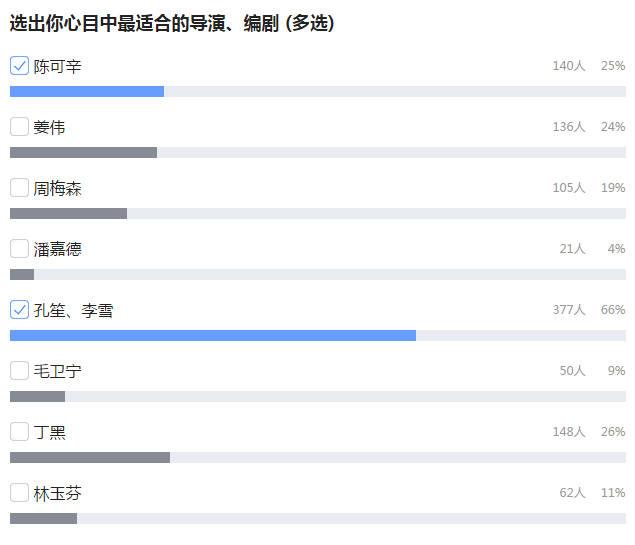Click the 姜伟 option label
This screenshot has height=545, width=635.
(x=49, y=128)
